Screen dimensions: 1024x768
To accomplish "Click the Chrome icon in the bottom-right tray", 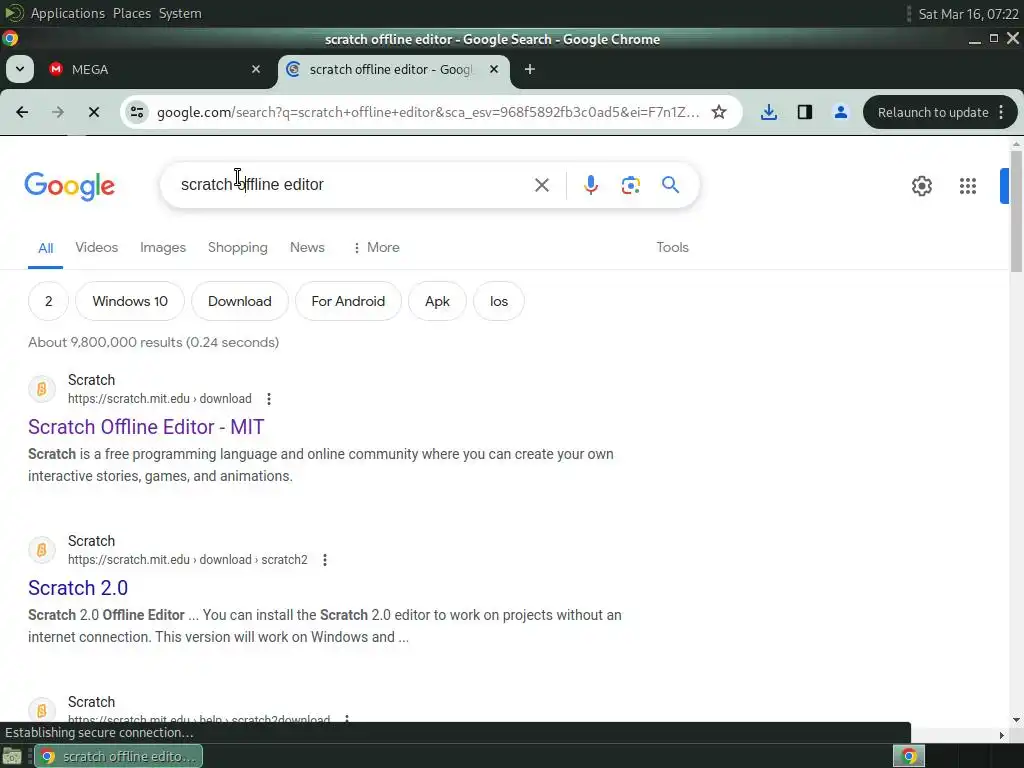I will click(908, 756).
